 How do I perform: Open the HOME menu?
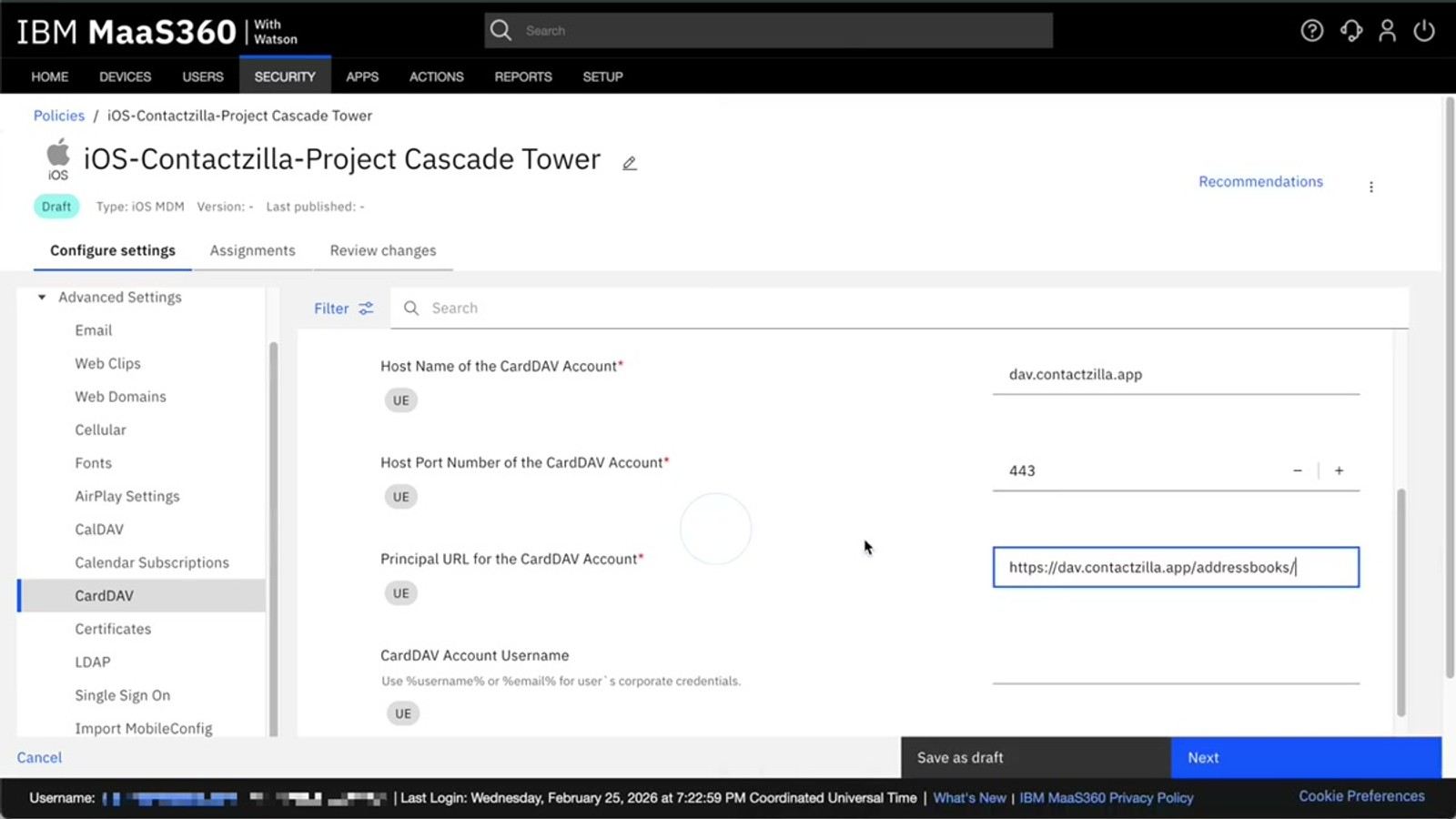(50, 76)
